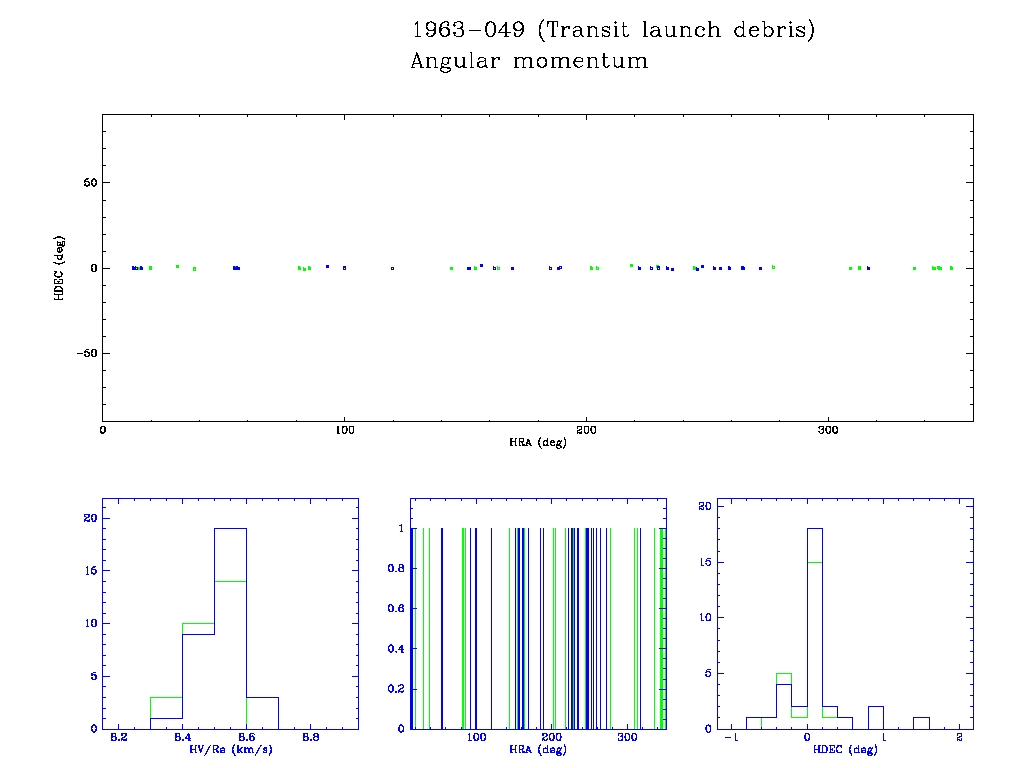Viewport: 1024px width, 768px height.
Task: Select the "20" tick on the HV/Re histogram y-axis
Action: 89,518
